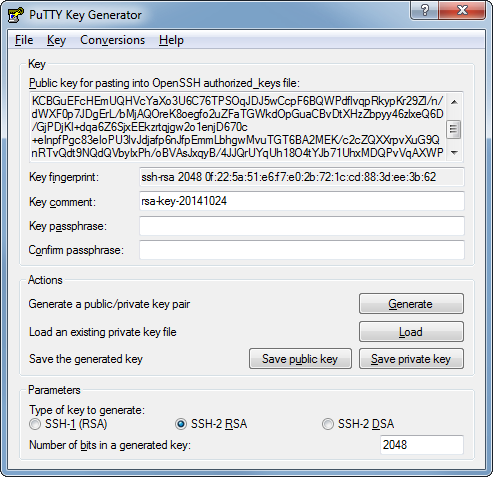Click Load to open existing private key

click(411, 332)
